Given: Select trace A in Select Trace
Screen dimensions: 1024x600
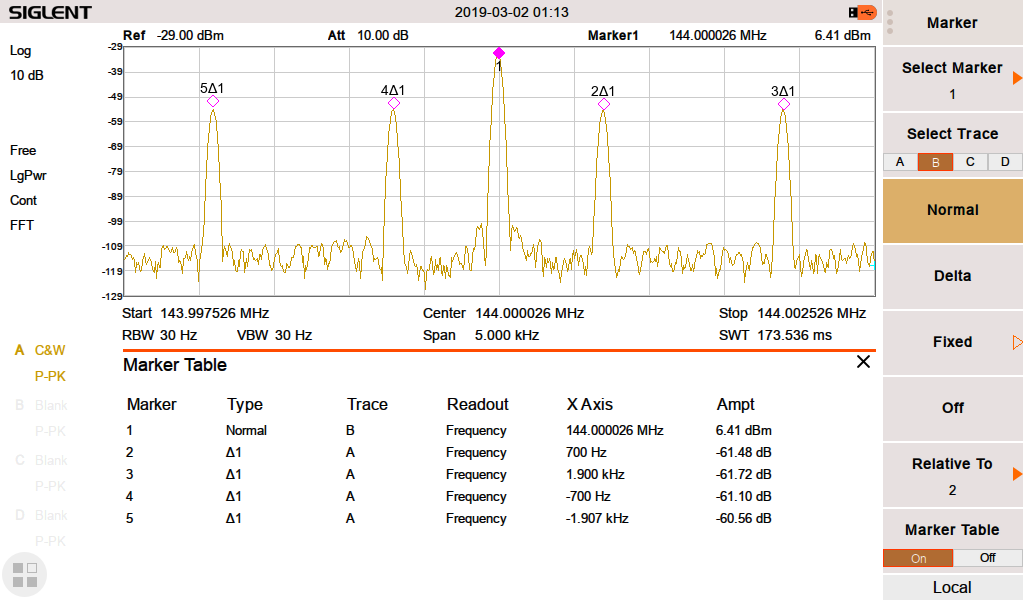Looking at the screenshot, I should tap(900, 162).
